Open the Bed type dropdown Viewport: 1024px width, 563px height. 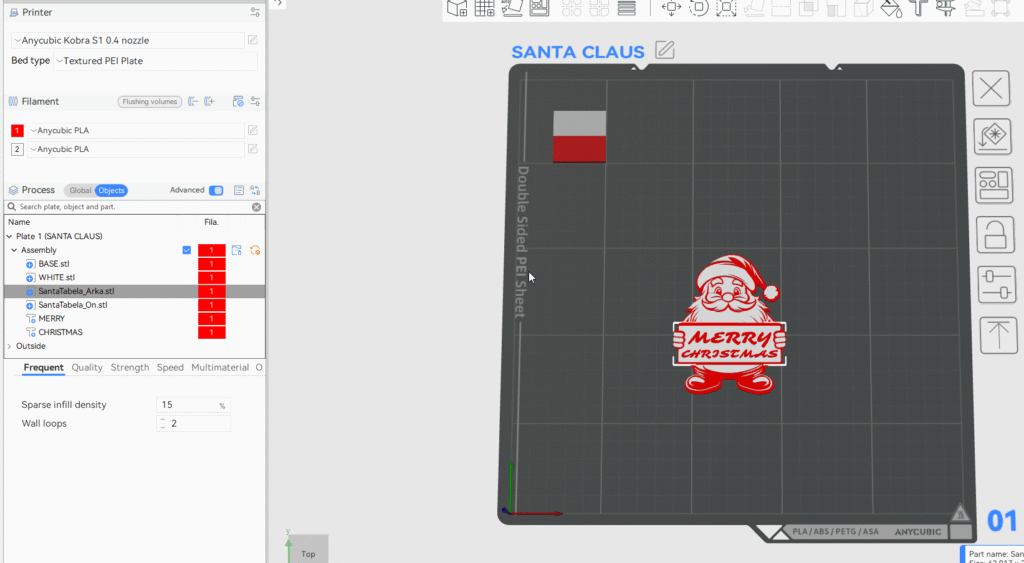click(x=155, y=61)
